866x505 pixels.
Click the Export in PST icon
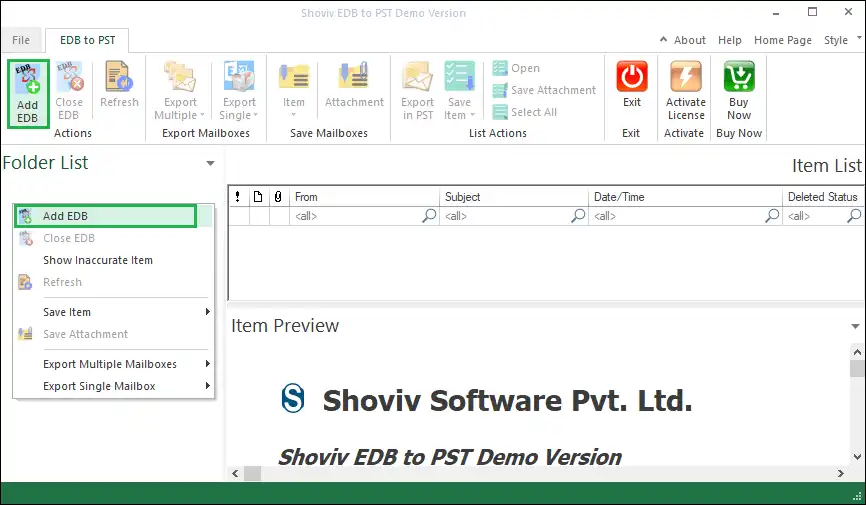pos(417,76)
